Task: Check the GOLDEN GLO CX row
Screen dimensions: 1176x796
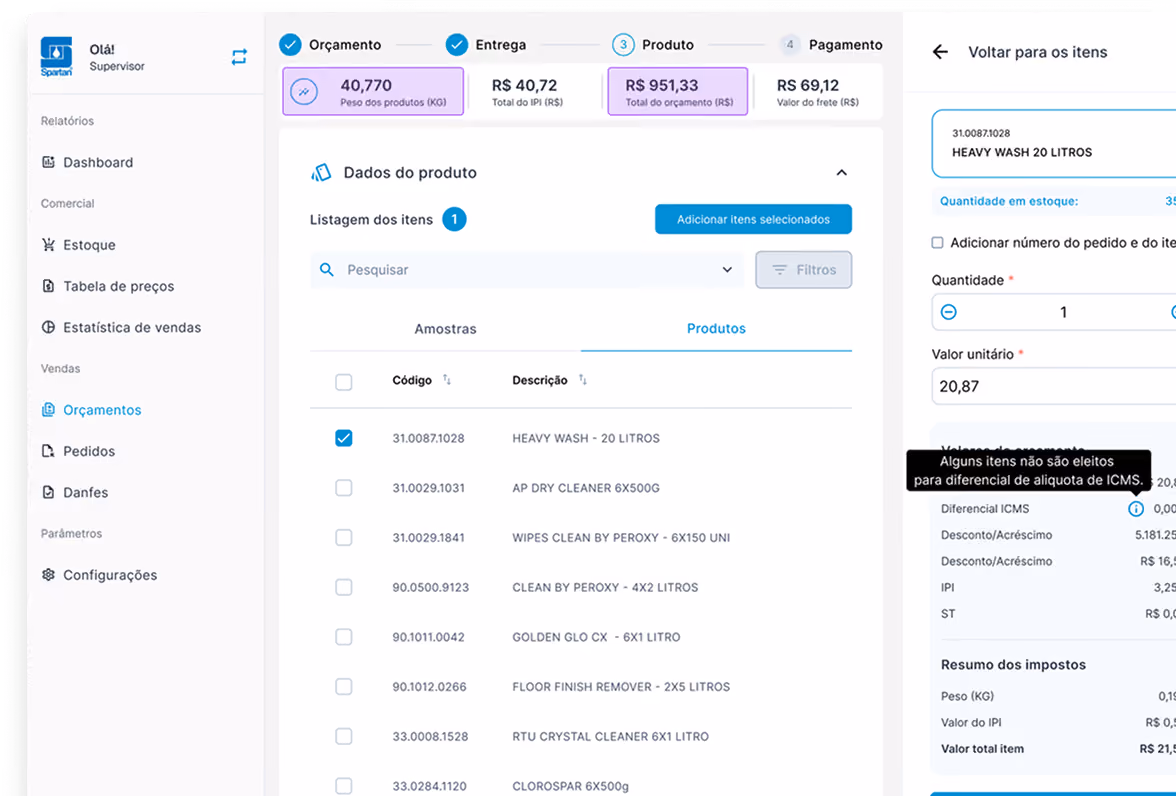Action: tap(344, 637)
